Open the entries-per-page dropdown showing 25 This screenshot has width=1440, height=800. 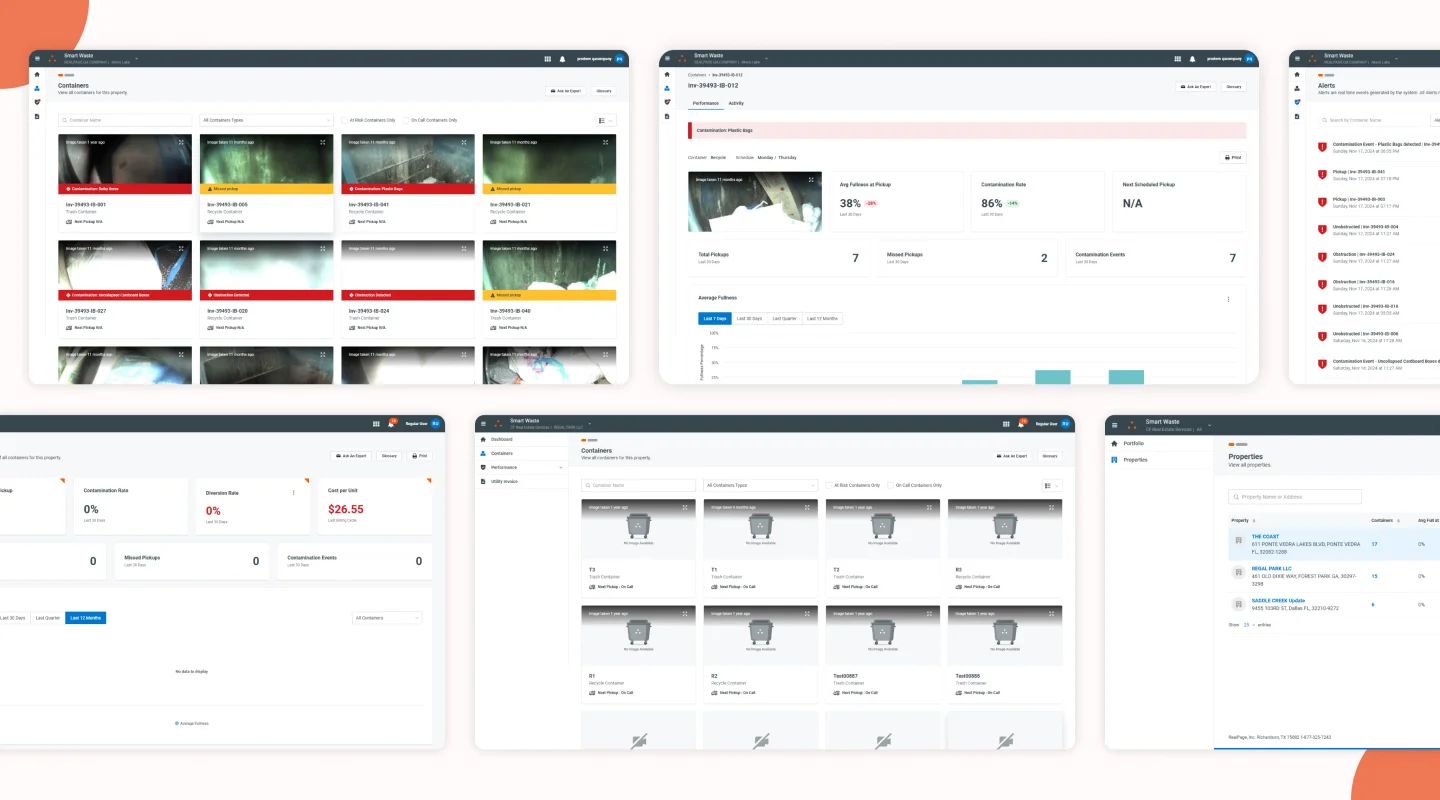[1247, 624]
